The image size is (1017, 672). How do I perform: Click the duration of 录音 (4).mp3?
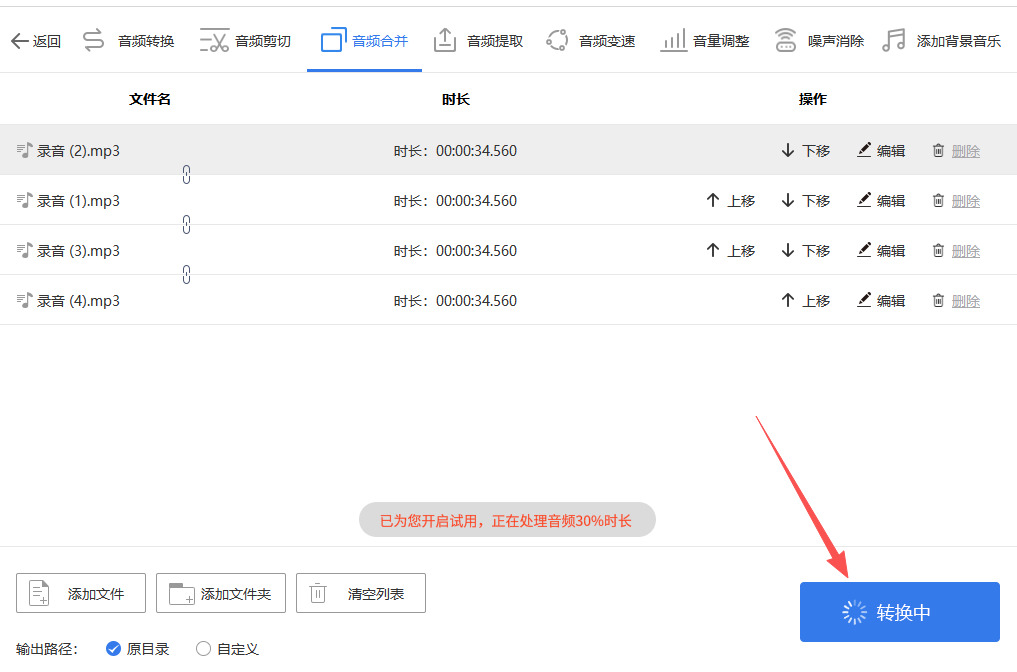pyautogui.click(x=455, y=300)
